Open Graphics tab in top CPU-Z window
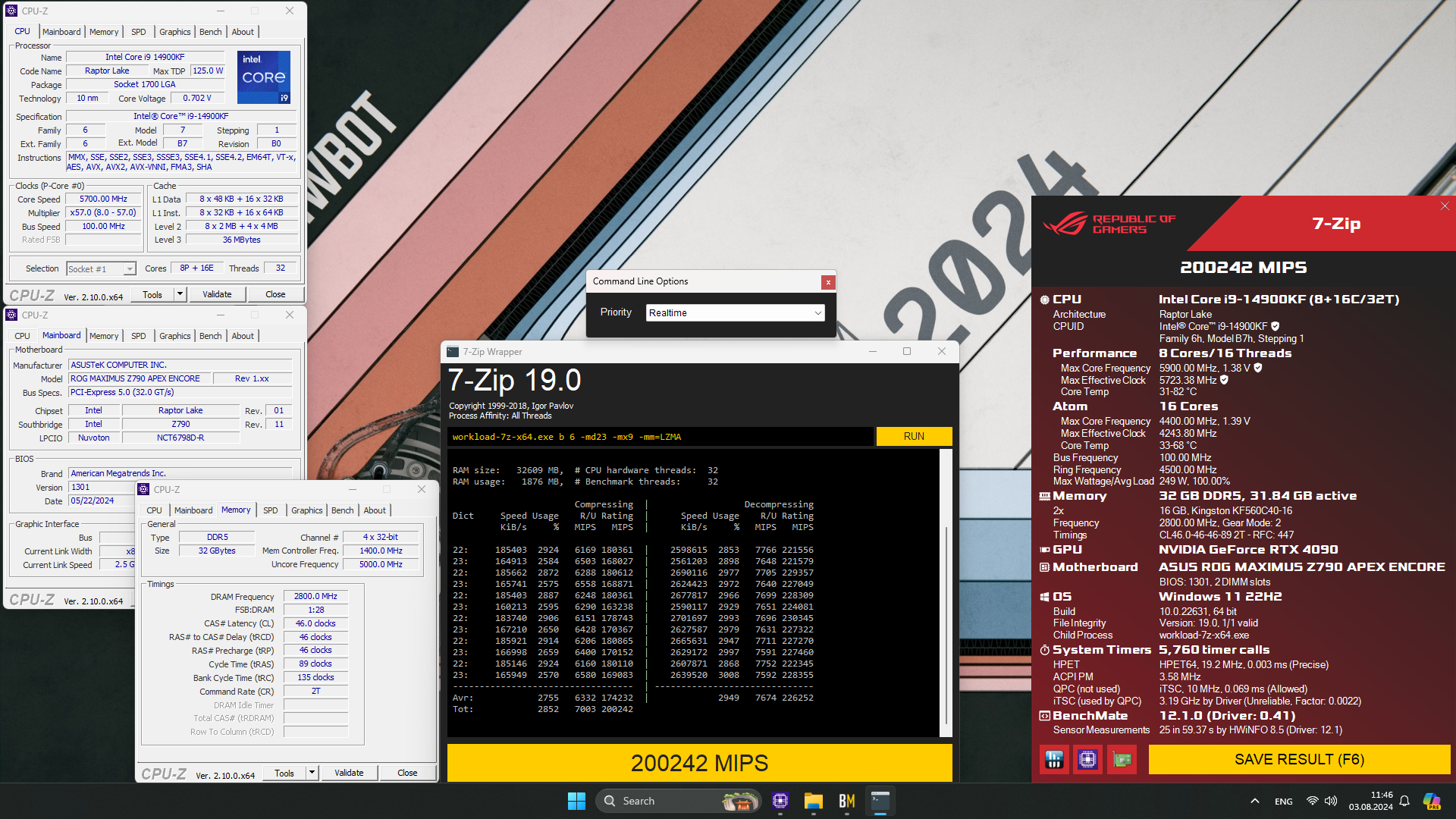The image size is (1456, 819). pos(175,32)
